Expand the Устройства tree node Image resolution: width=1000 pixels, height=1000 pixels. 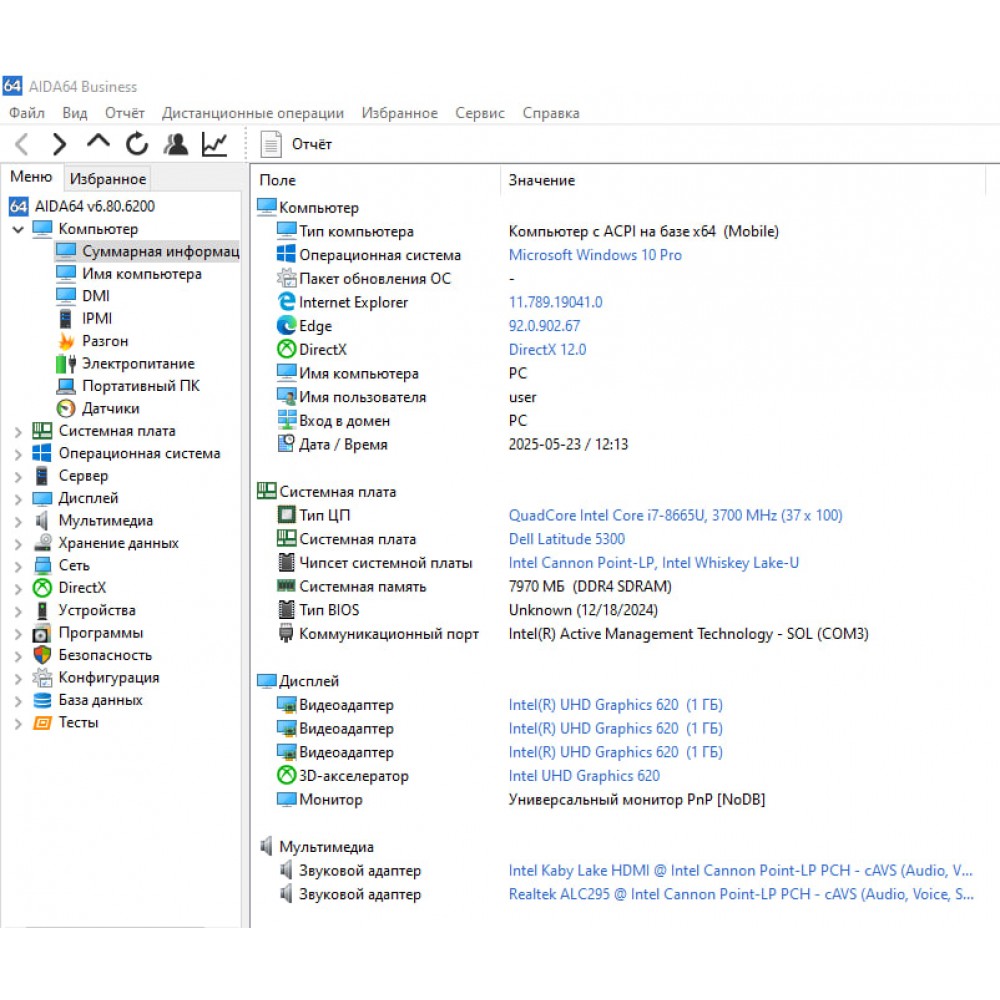point(18,611)
